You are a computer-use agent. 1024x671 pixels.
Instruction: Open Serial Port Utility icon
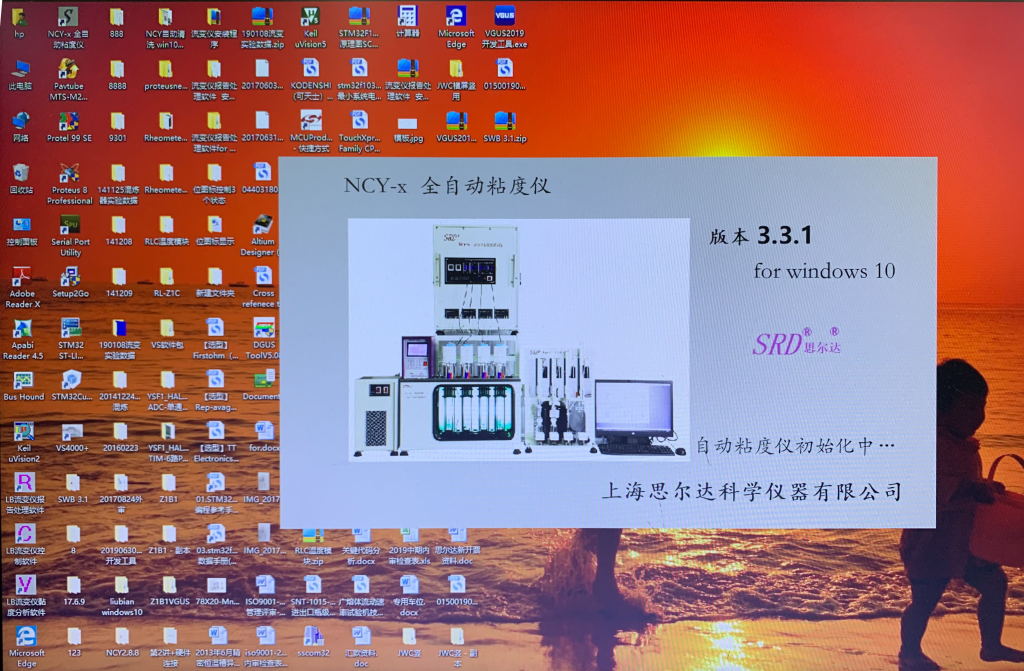tap(69, 225)
